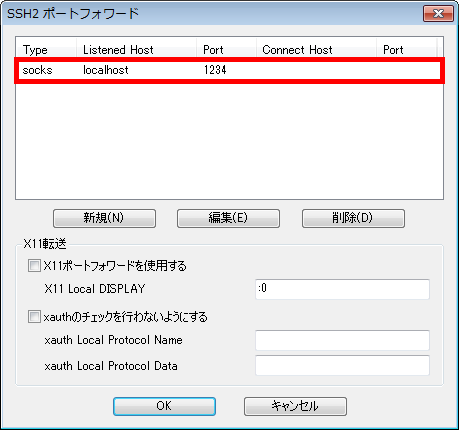
Task: Click the 編集(E) button
Action: [x=228, y=218]
